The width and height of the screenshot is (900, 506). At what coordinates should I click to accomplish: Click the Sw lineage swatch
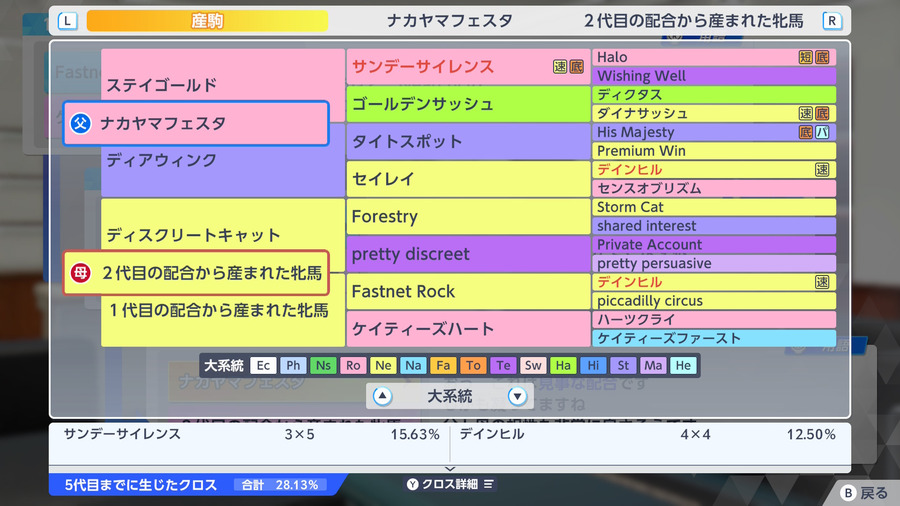pyautogui.click(x=533, y=365)
